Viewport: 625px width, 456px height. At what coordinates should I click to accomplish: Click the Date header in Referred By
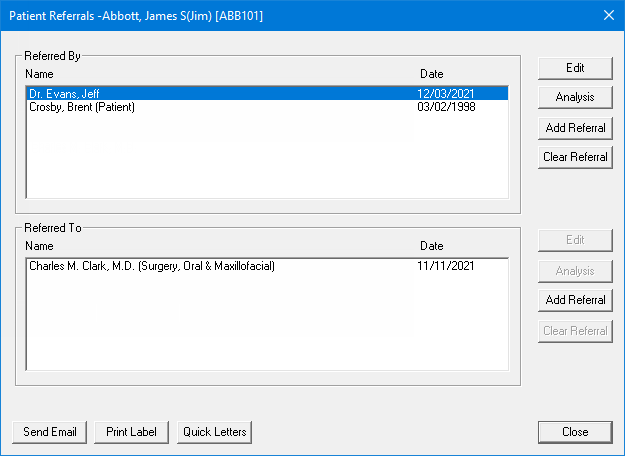(x=431, y=74)
